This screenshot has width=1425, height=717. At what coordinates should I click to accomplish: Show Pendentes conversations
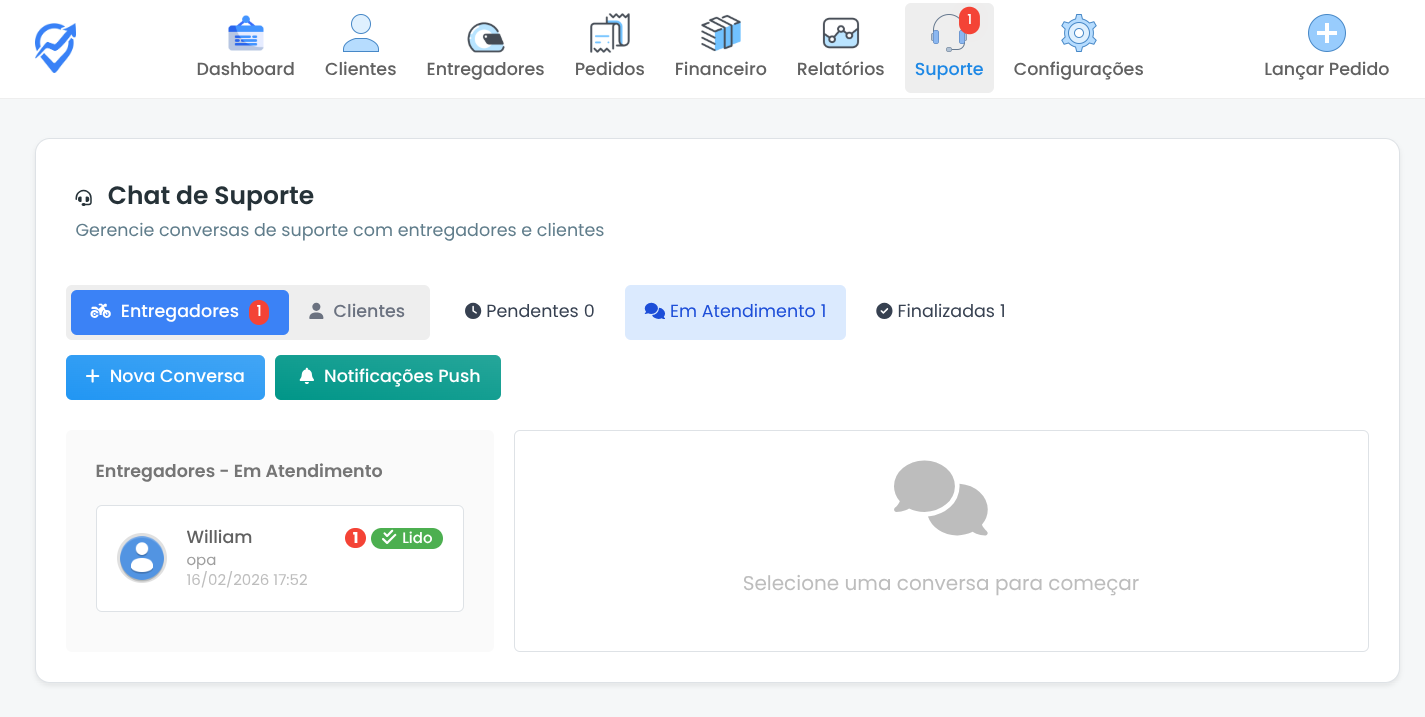529,312
